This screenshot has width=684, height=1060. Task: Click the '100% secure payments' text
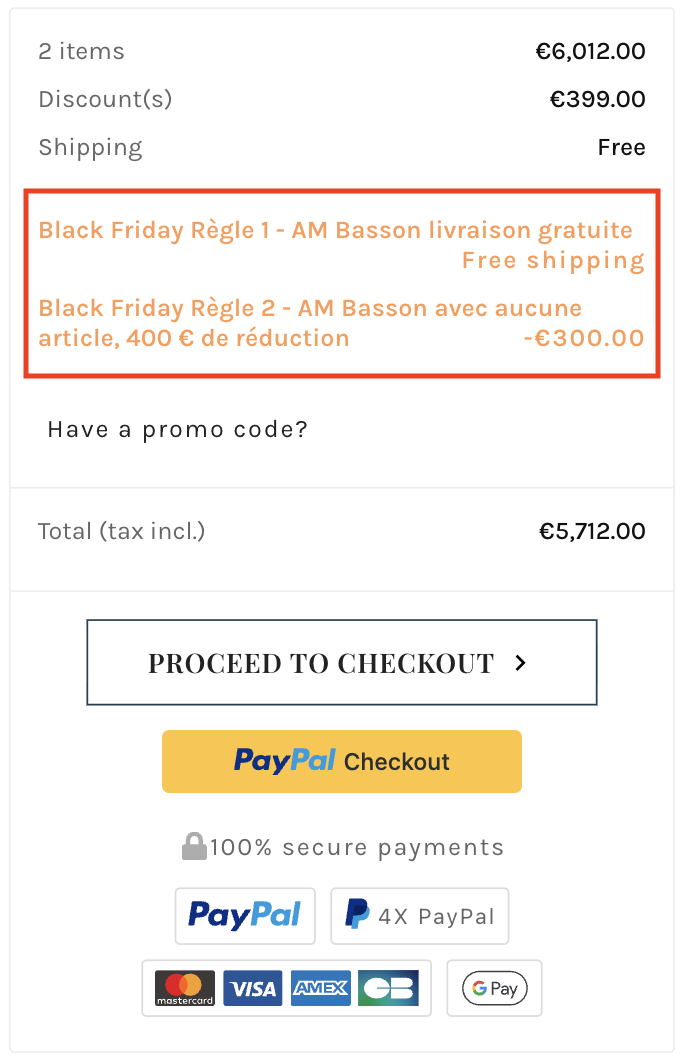pos(357,848)
